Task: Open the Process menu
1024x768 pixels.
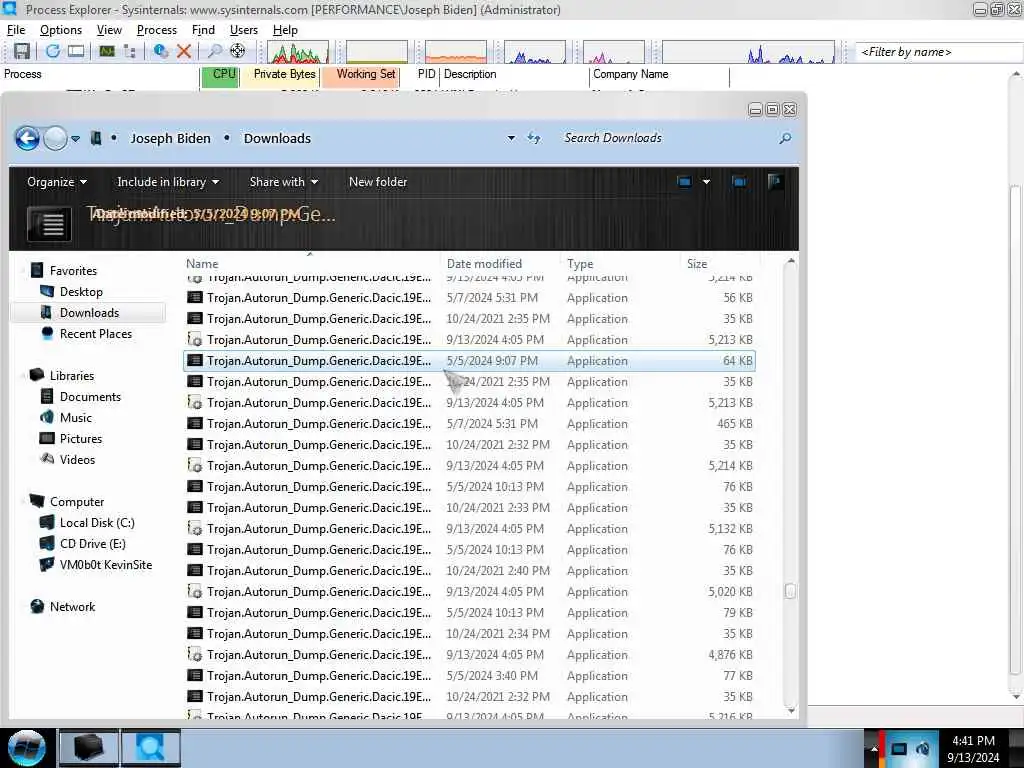Action: coord(157,30)
